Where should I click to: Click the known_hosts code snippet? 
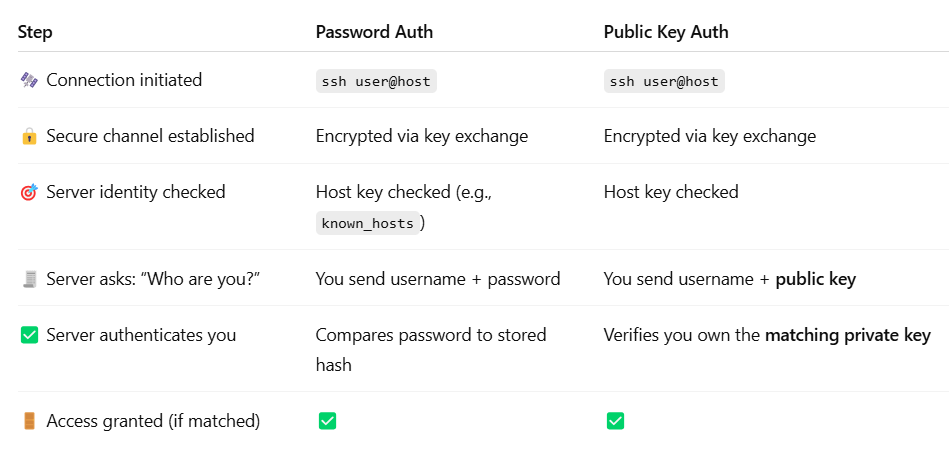[x=367, y=224]
